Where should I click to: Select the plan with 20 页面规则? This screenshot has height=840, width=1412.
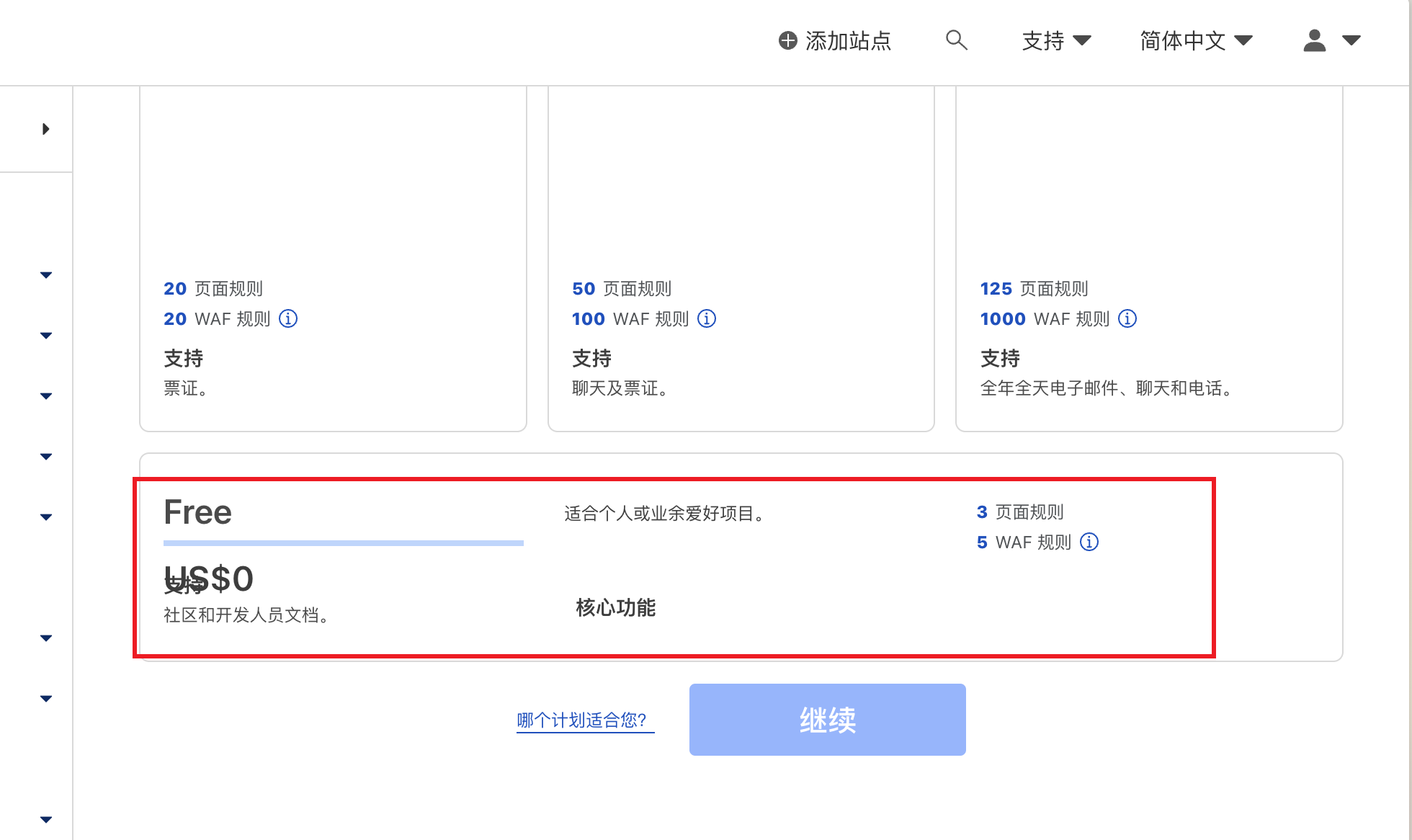333,259
